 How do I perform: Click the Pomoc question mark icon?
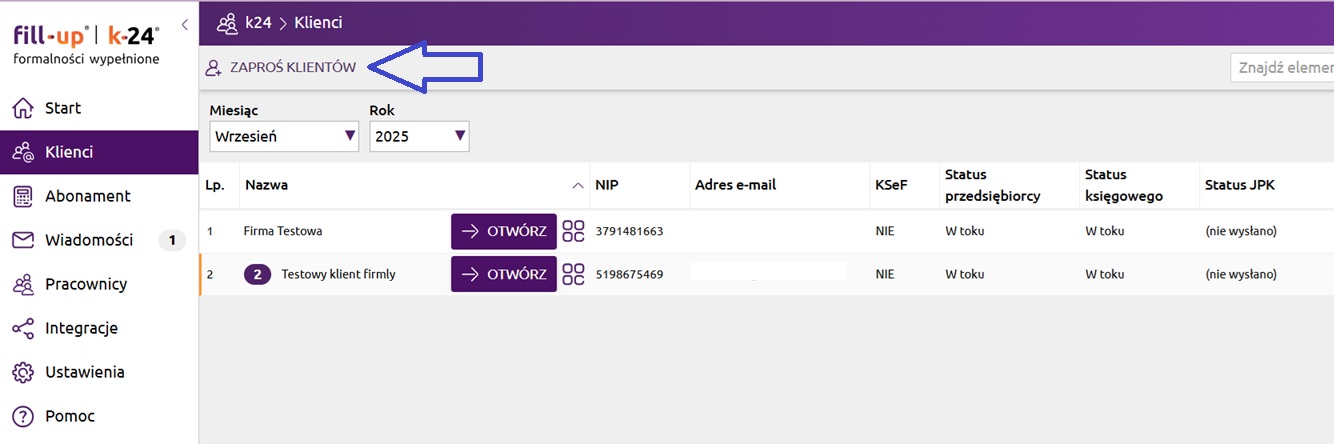pos(22,416)
